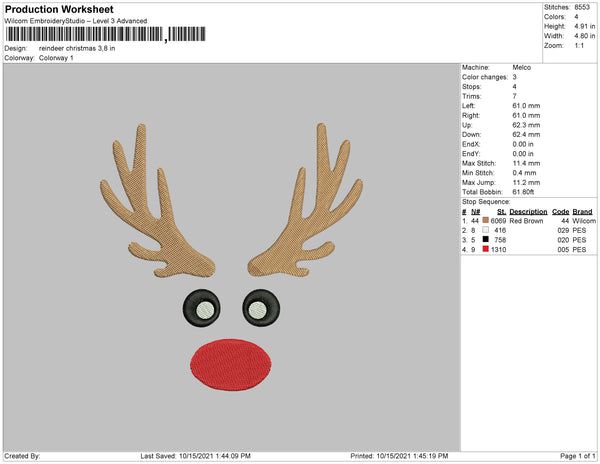The image size is (600, 464).
Task: Click the Stitches value '8553'
Action: click(582, 7)
